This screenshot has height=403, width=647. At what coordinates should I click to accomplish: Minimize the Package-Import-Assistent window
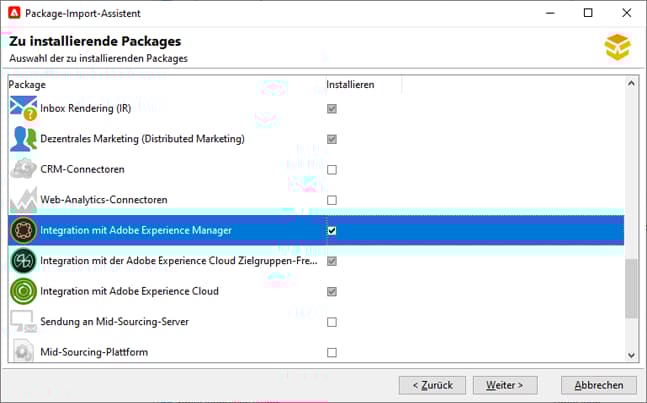point(550,13)
